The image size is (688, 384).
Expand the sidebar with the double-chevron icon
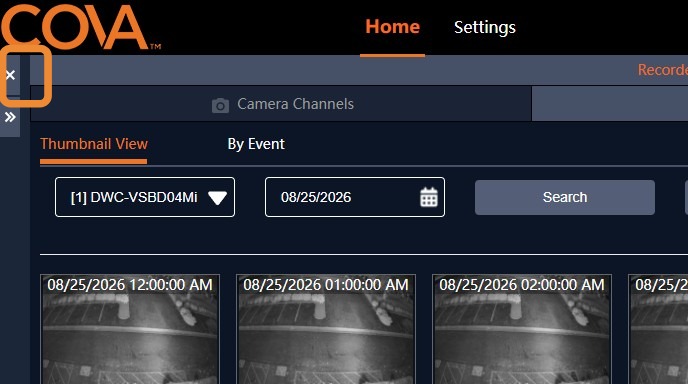(10, 117)
